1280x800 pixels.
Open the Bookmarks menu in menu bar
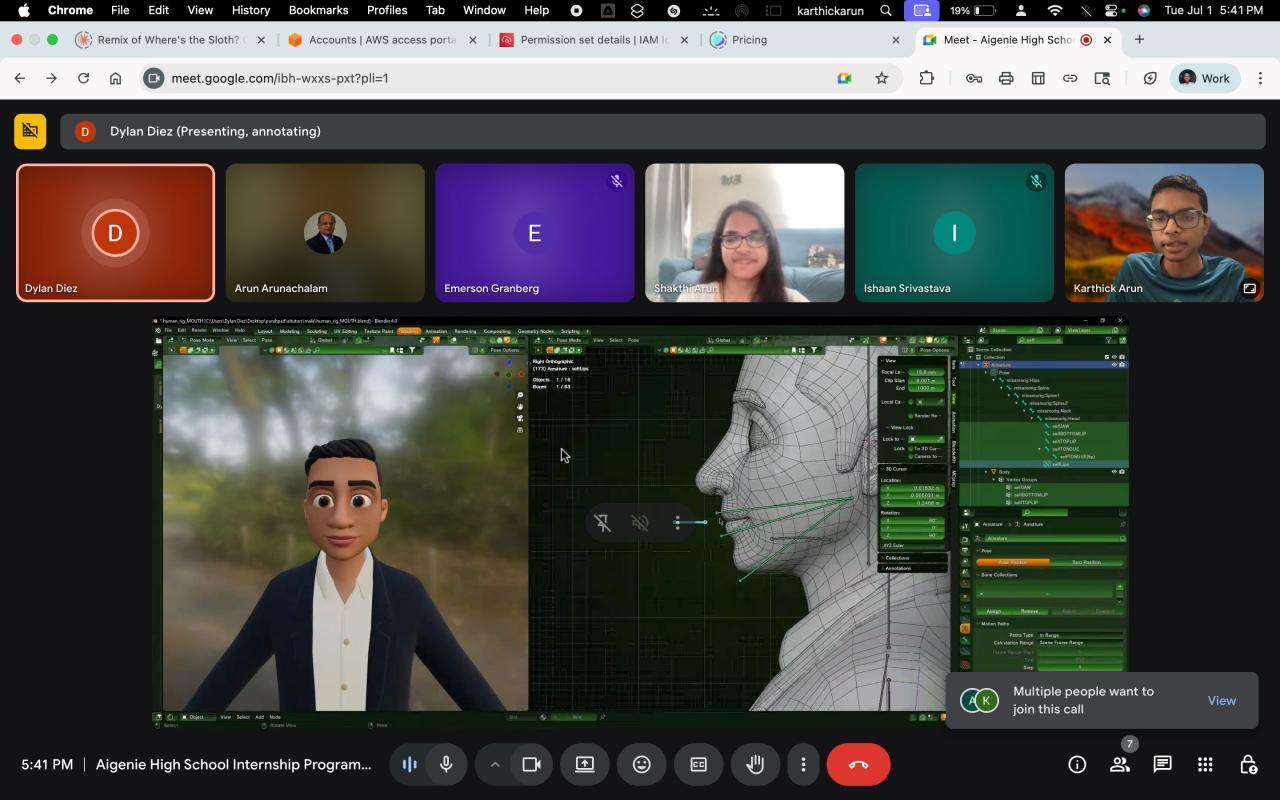coord(318,10)
